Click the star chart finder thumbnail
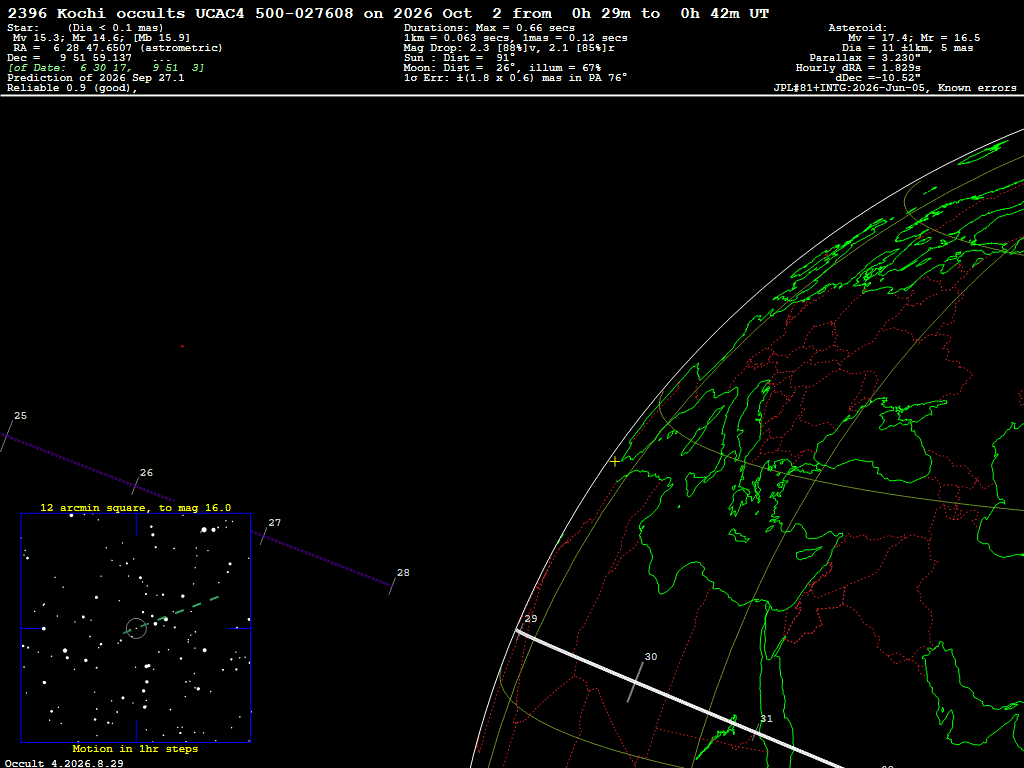1024x768 pixels. pos(136,628)
